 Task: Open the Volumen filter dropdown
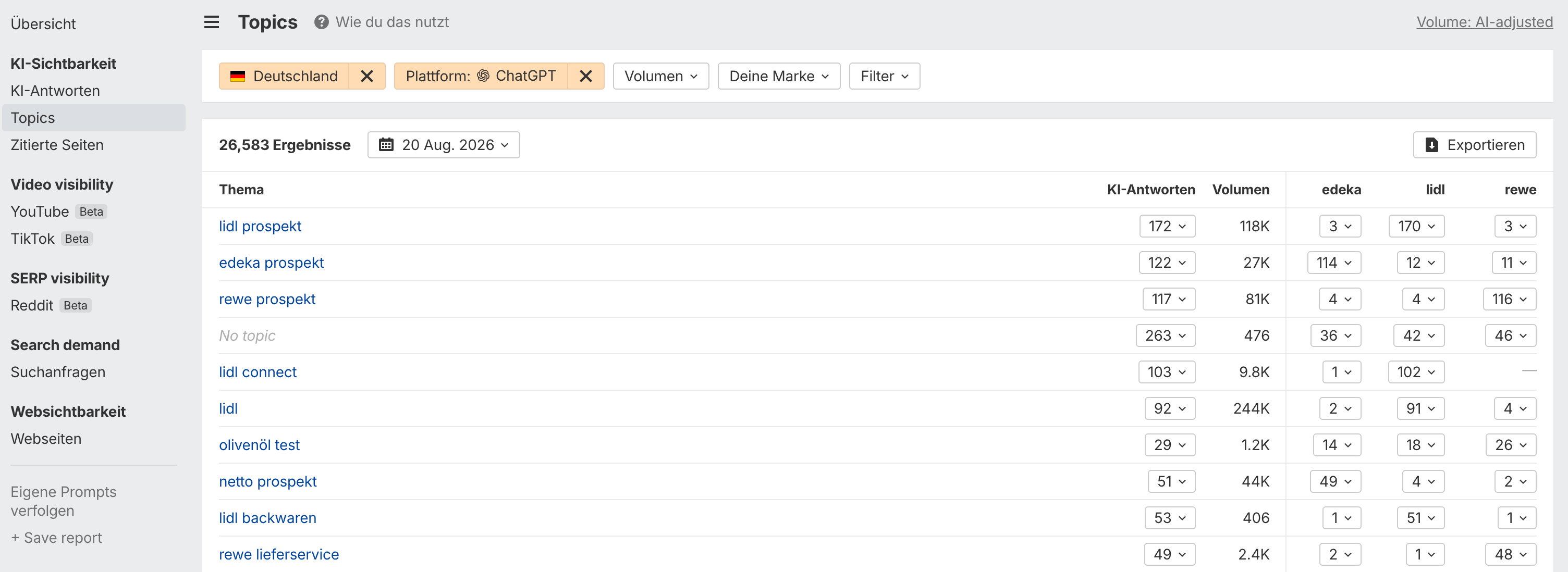(660, 76)
